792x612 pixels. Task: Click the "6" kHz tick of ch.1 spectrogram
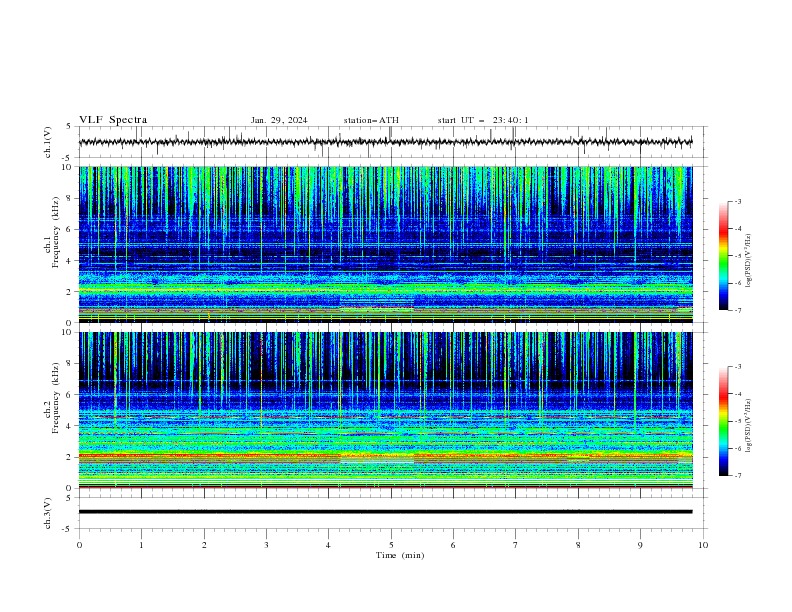point(69,229)
